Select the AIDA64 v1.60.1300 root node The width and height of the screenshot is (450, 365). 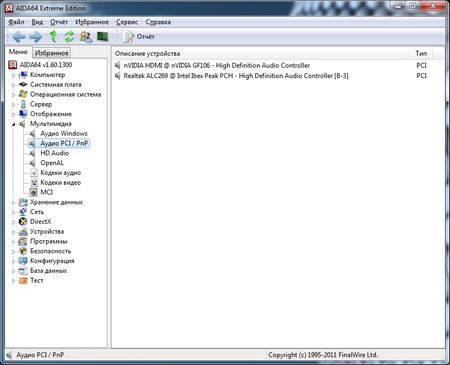(46, 65)
